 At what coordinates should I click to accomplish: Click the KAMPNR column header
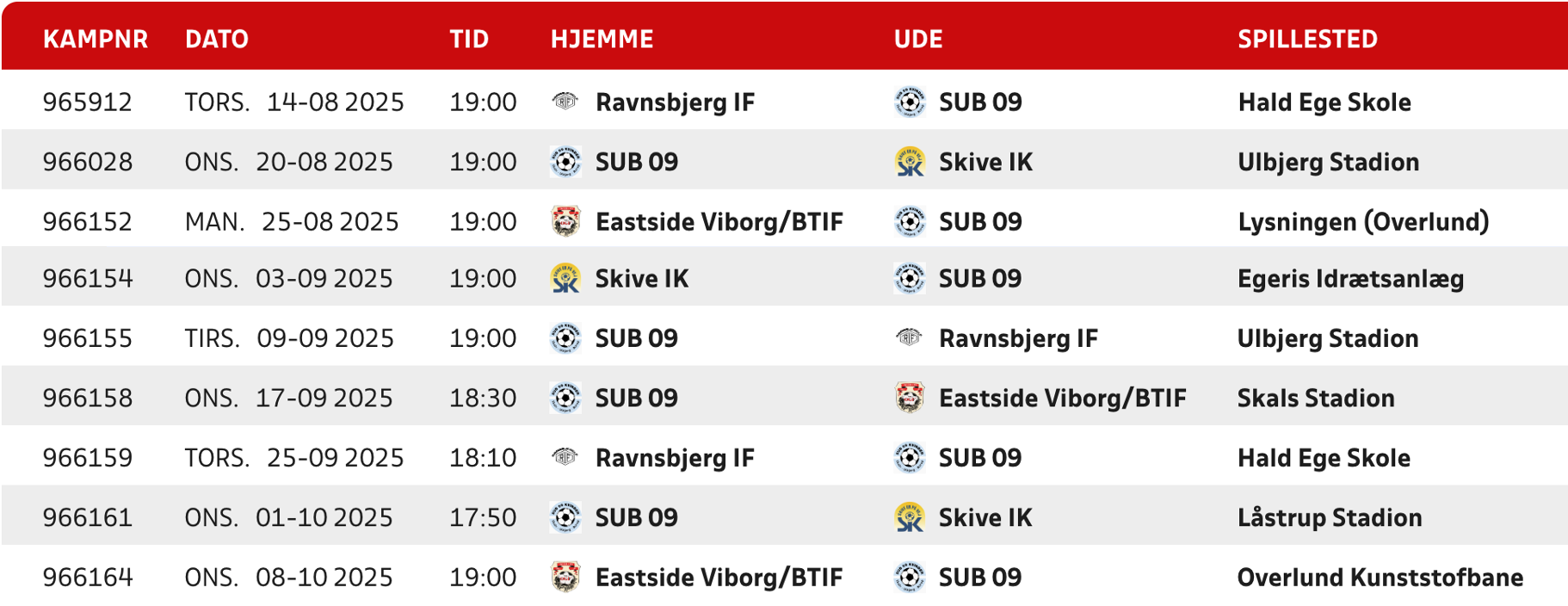96,39
